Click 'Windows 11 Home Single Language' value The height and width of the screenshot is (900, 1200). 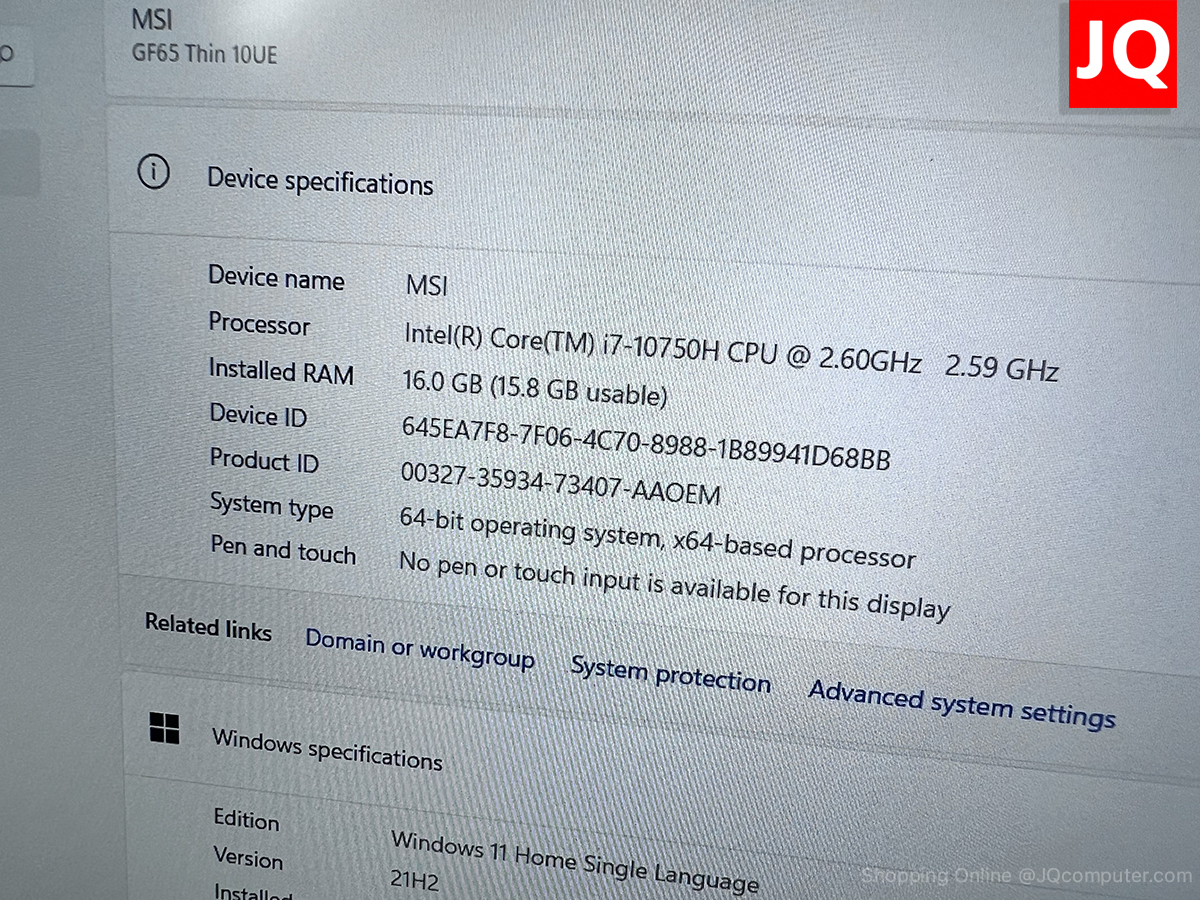[575, 861]
